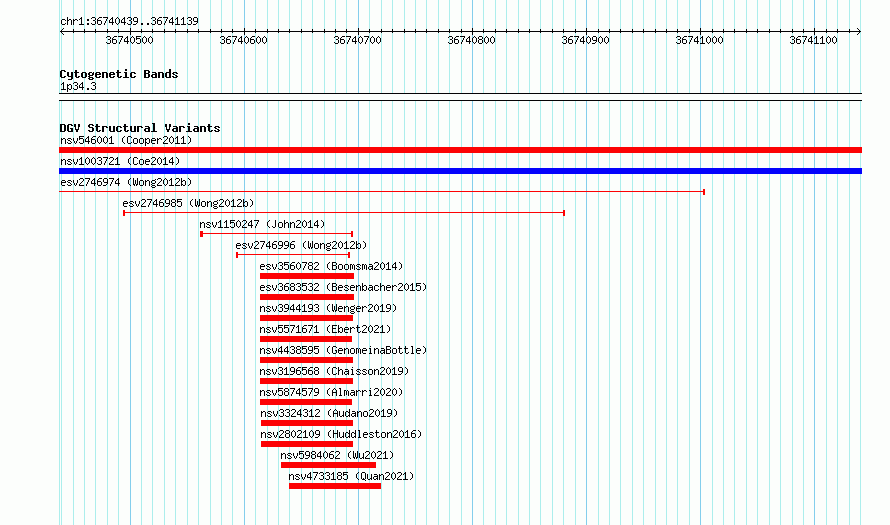Screen dimensions: 890x525
Task: Open nsv3196568 (Chaisson2019) label
Action: click(x=334, y=371)
